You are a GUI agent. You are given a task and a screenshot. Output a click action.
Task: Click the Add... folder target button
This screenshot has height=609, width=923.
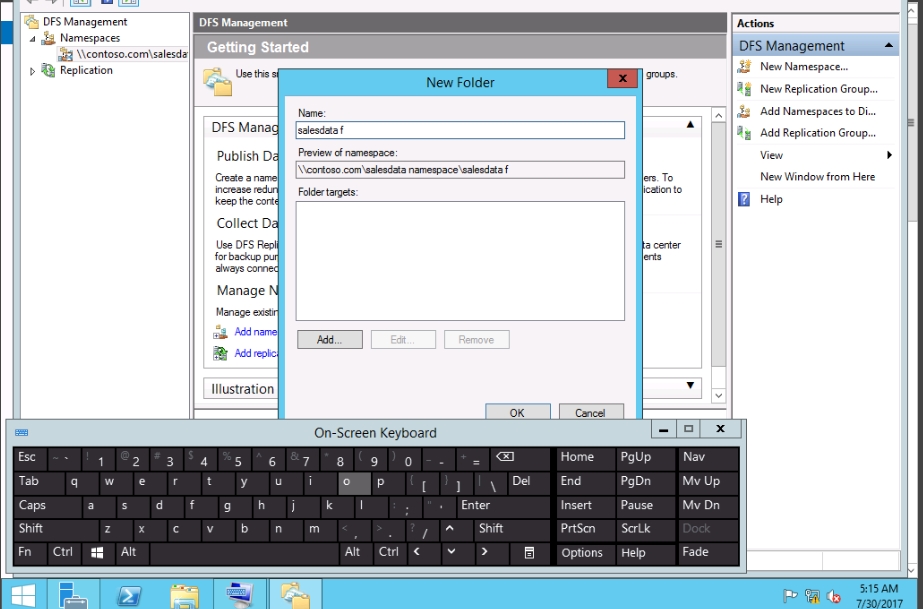point(330,340)
